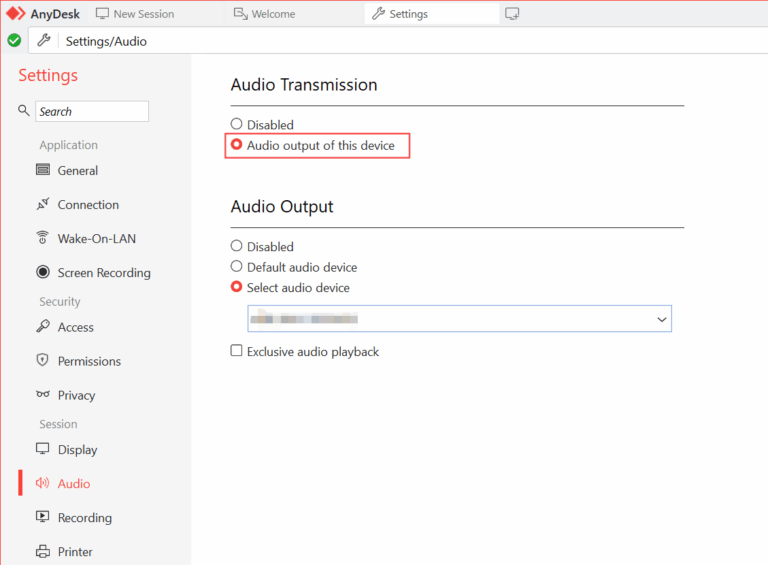
Task: Click the Permissions shield icon
Action: pyautogui.click(x=43, y=360)
